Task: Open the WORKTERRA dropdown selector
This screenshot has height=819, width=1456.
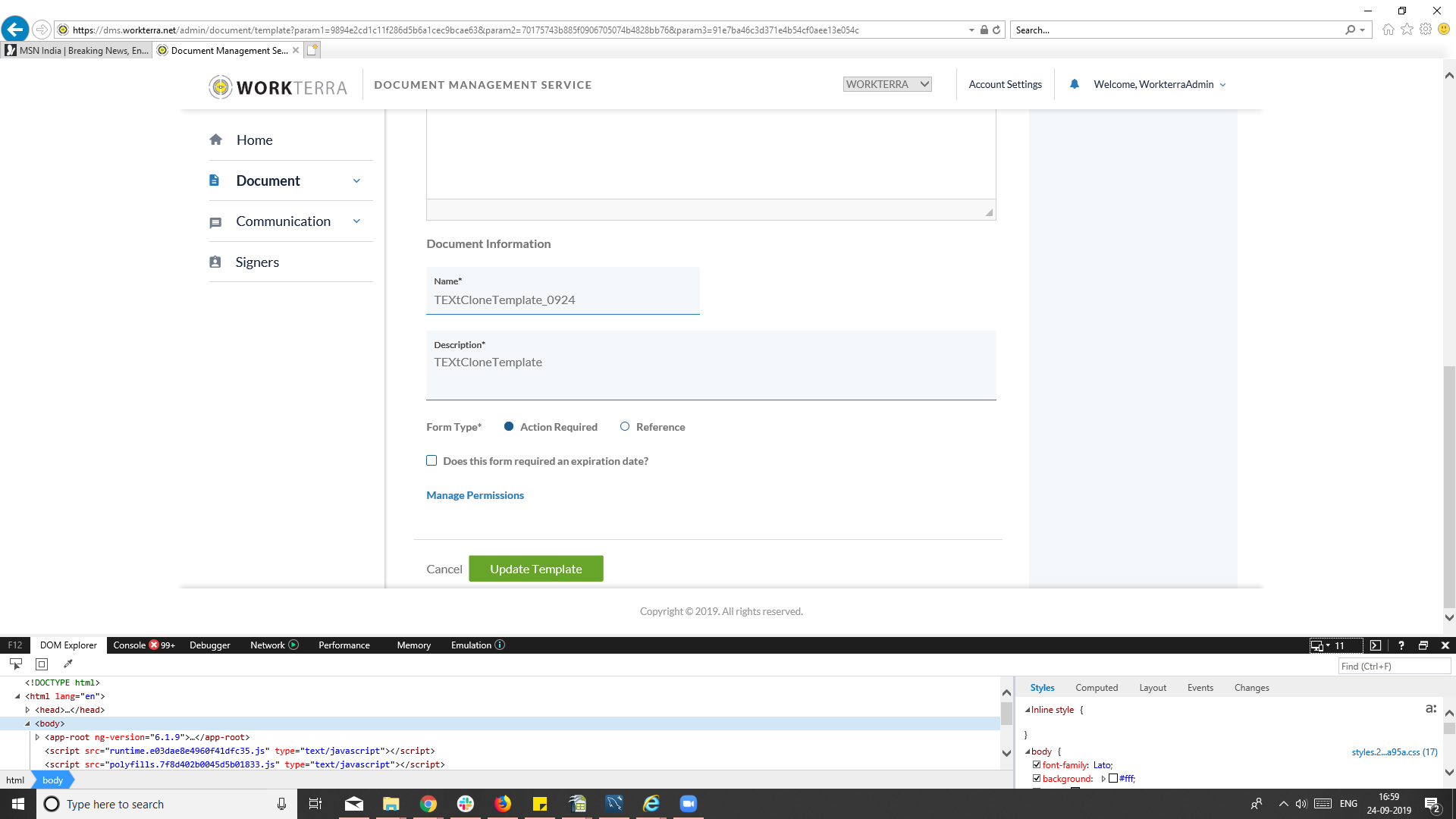Action: [886, 83]
